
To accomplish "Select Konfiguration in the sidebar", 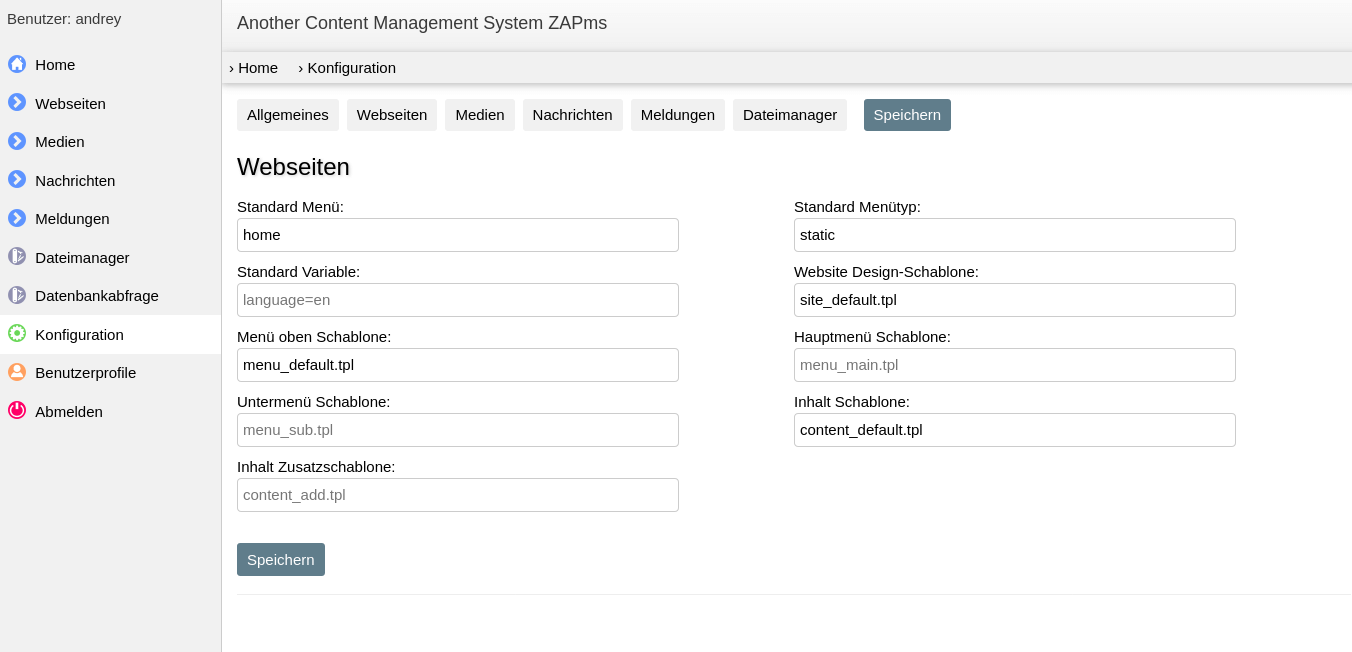I will (x=110, y=334).
